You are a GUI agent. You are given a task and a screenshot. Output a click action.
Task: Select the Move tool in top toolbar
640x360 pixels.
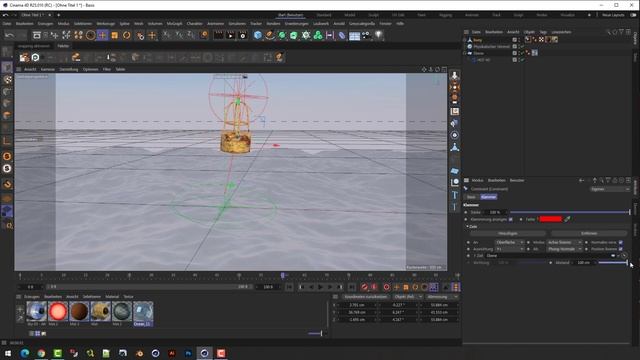click(102, 36)
